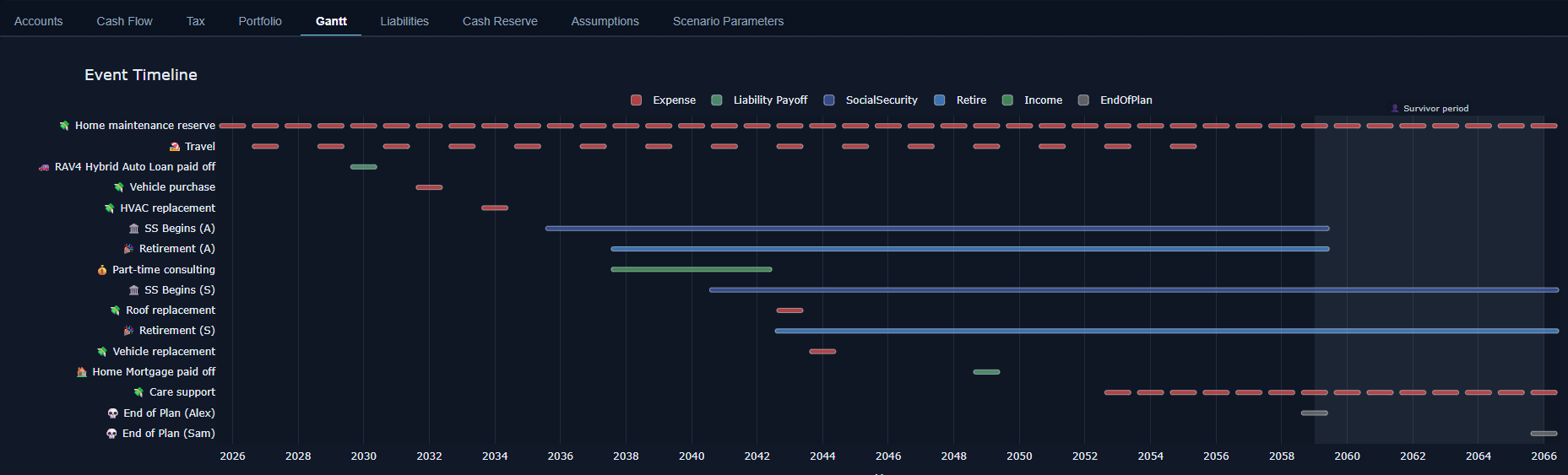Click the Roof replacement icon

pos(116,310)
